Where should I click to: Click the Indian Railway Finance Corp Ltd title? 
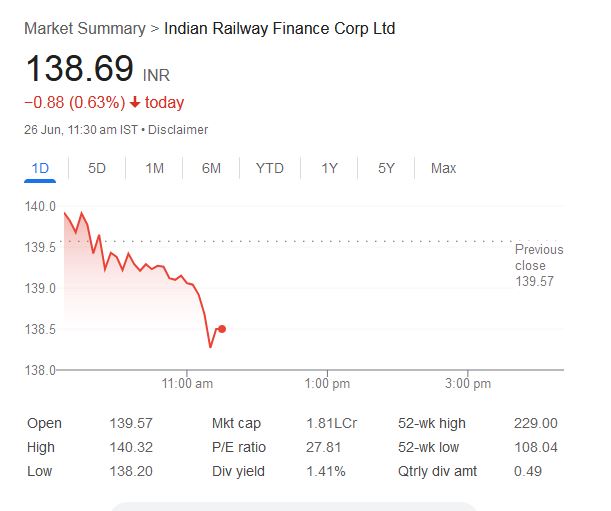[279, 28]
